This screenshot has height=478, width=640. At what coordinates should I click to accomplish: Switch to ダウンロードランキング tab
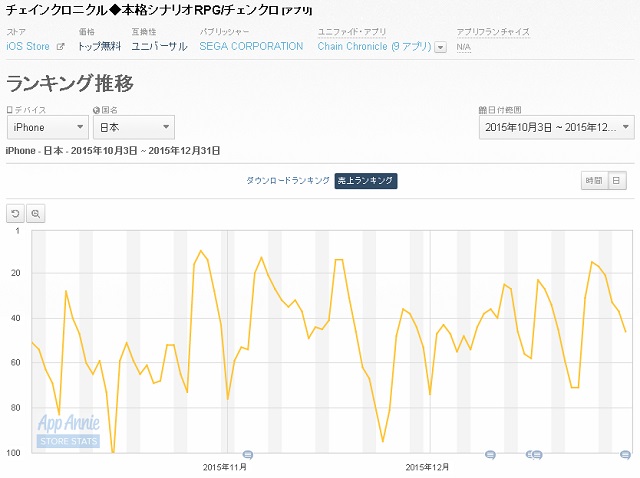coord(288,180)
